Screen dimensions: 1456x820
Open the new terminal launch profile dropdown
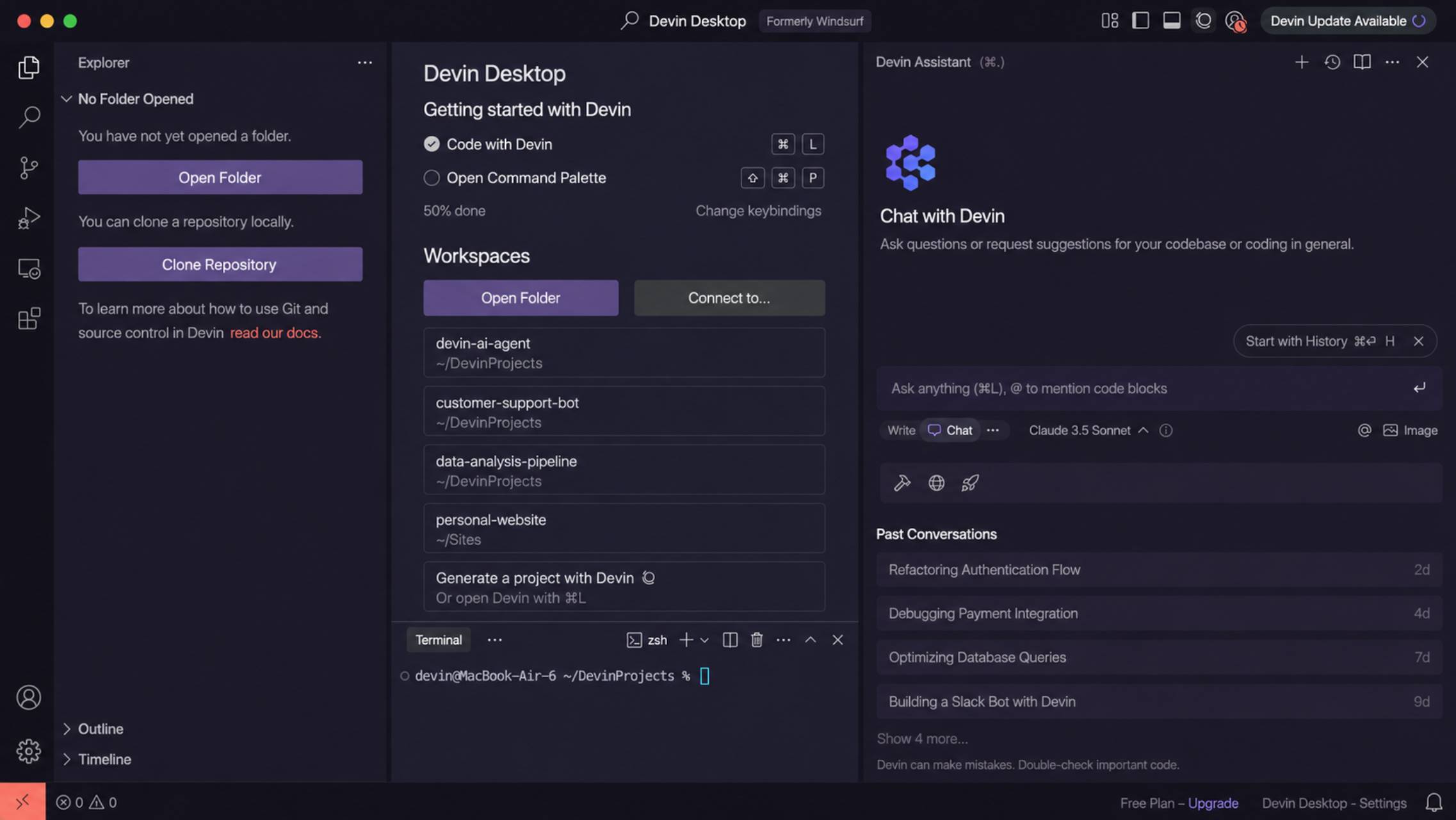point(704,640)
